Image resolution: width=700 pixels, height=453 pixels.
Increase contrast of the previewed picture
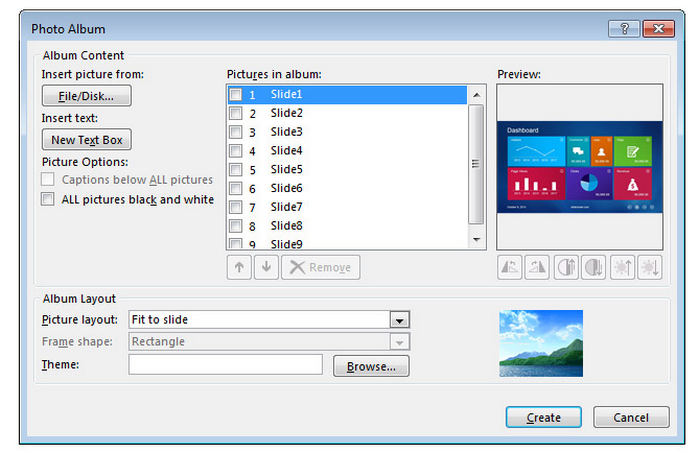(565, 267)
